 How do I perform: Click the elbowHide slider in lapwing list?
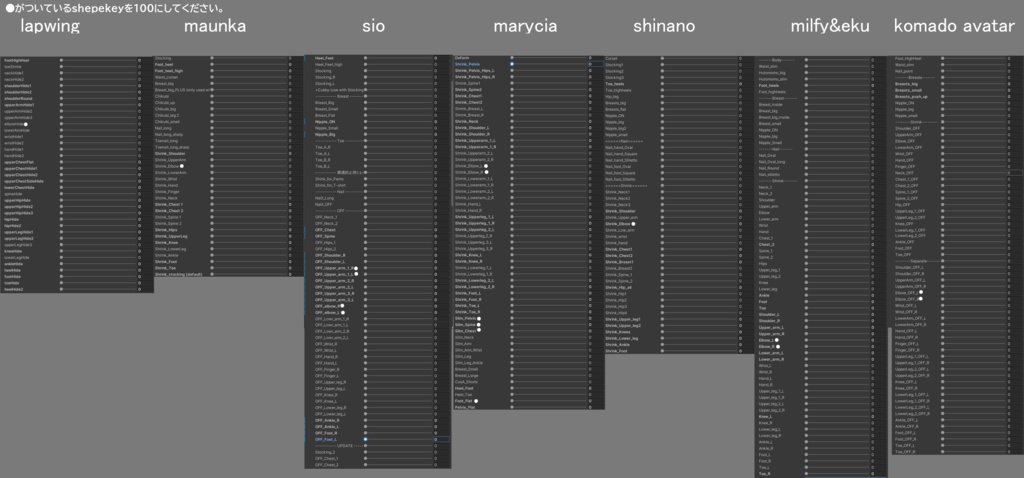click(x=99, y=123)
